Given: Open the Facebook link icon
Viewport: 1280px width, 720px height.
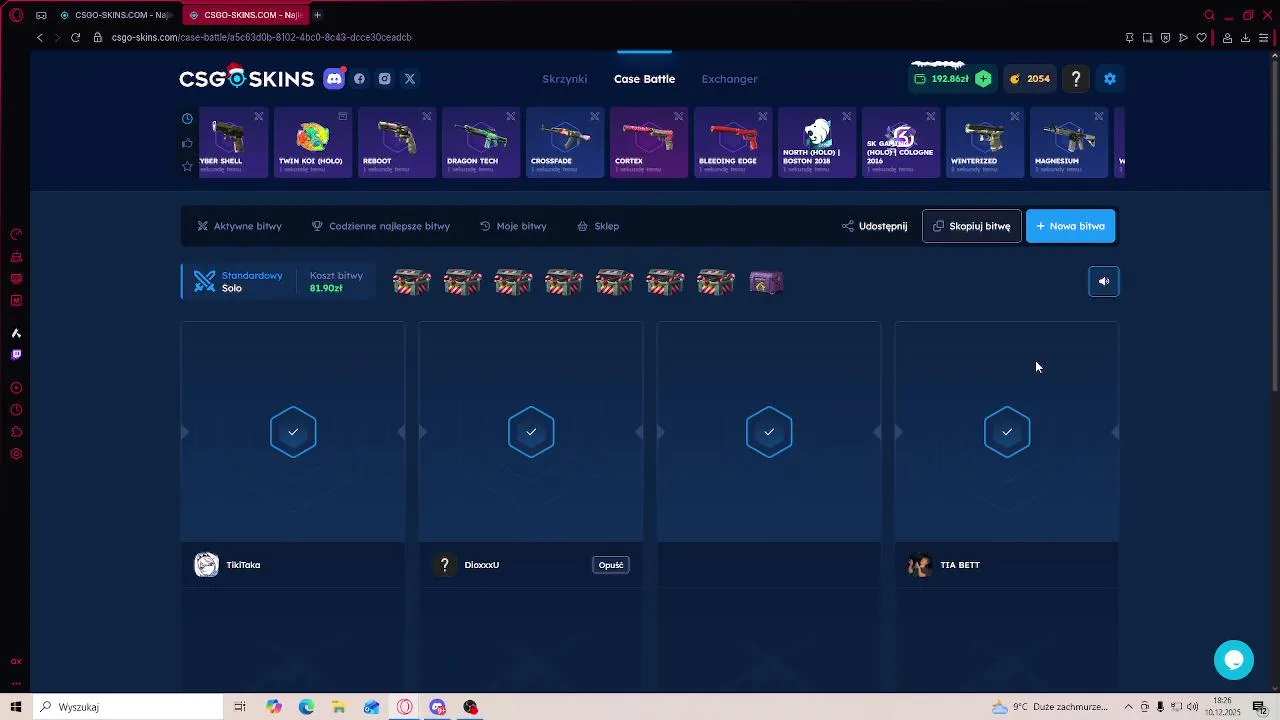Looking at the screenshot, I should [x=360, y=79].
